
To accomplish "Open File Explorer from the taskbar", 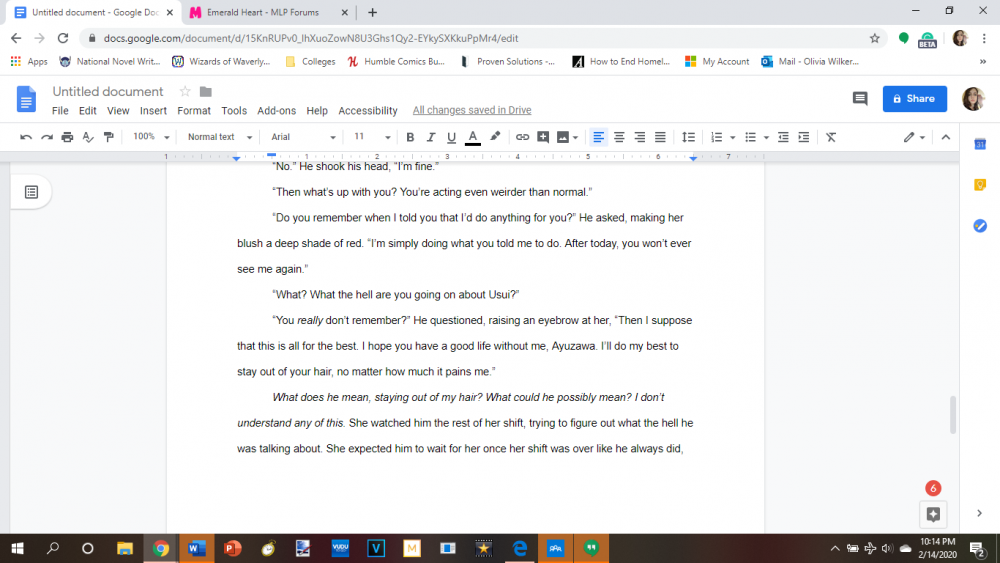I will coord(125,548).
